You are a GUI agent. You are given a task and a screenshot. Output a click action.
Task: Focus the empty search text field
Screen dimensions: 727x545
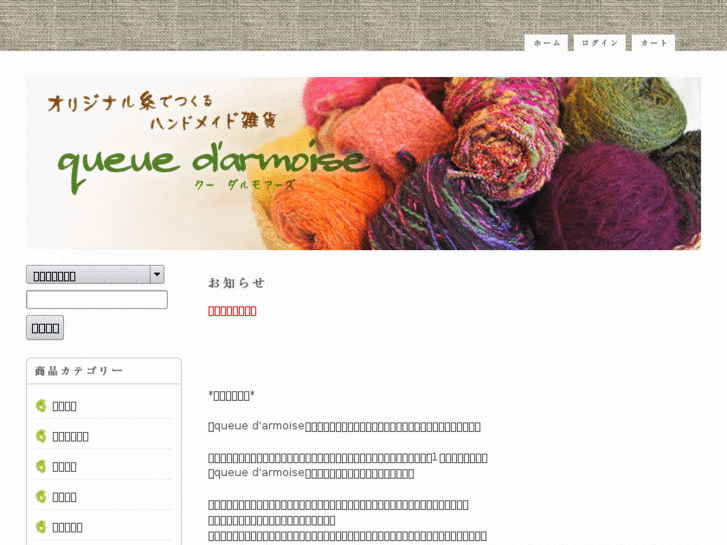[x=97, y=300]
